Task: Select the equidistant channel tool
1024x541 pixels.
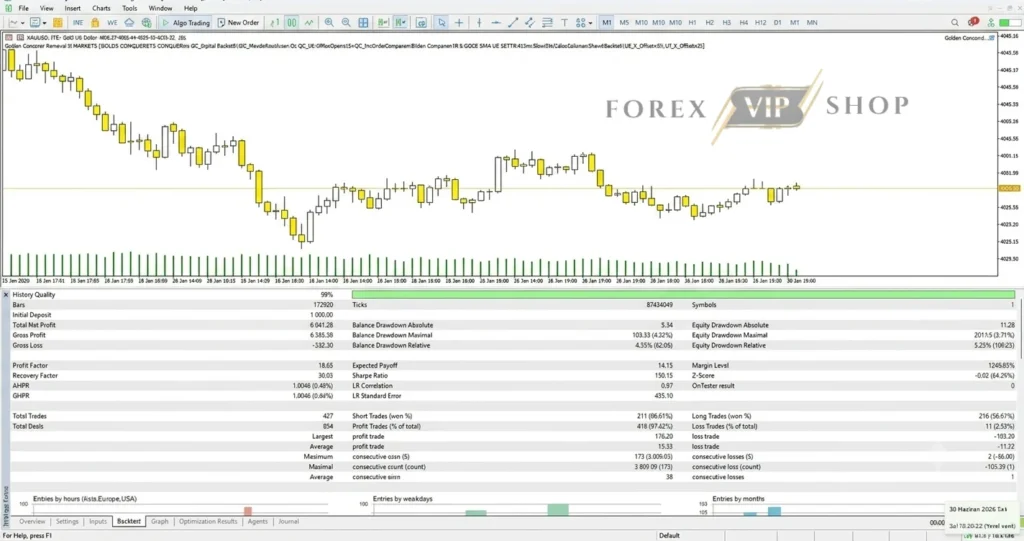Action: 530,23
